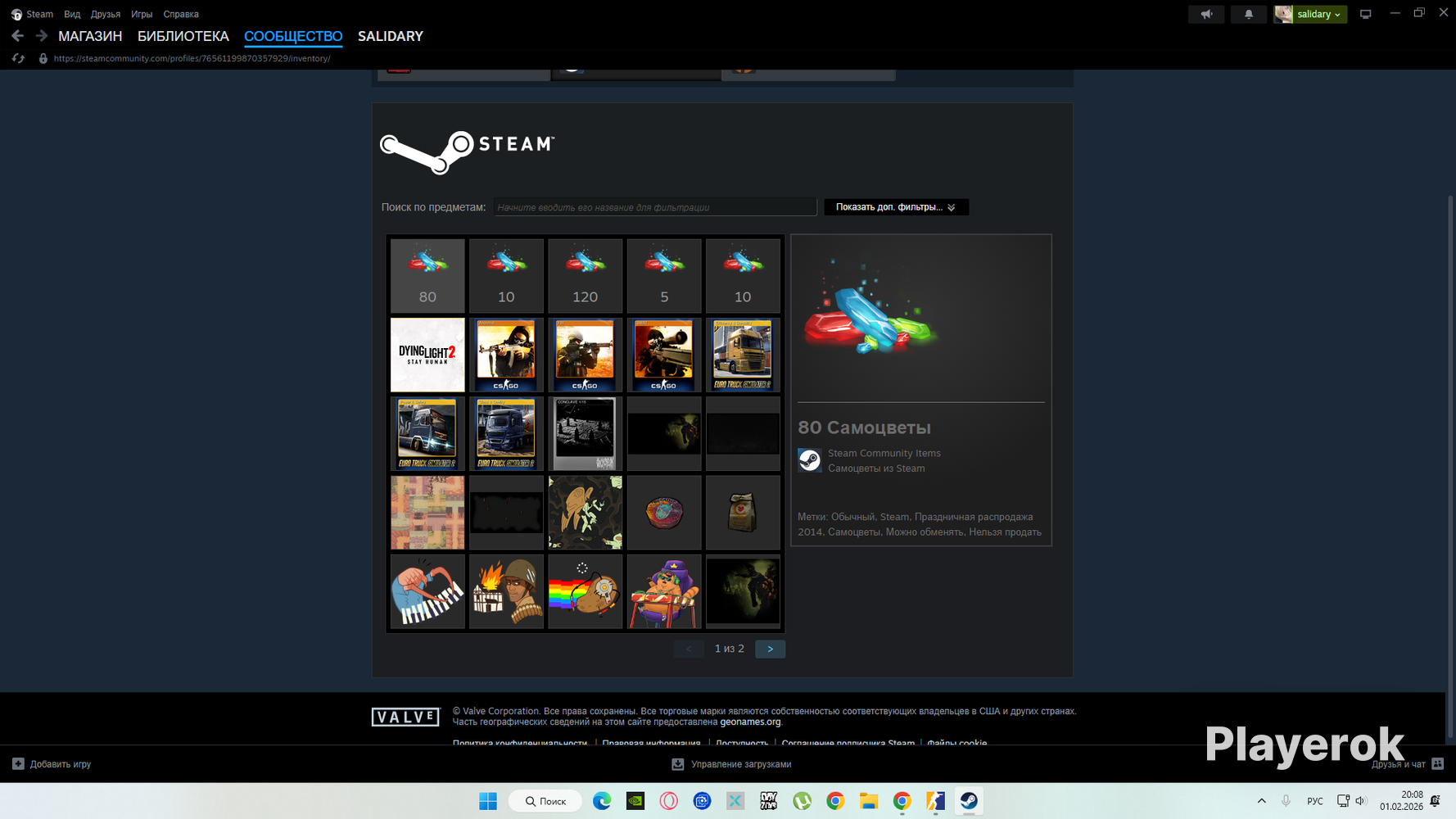Open File Explorer from the taskbar
Viewport: 1456px width, 819px height.
[x=869, y=801]
